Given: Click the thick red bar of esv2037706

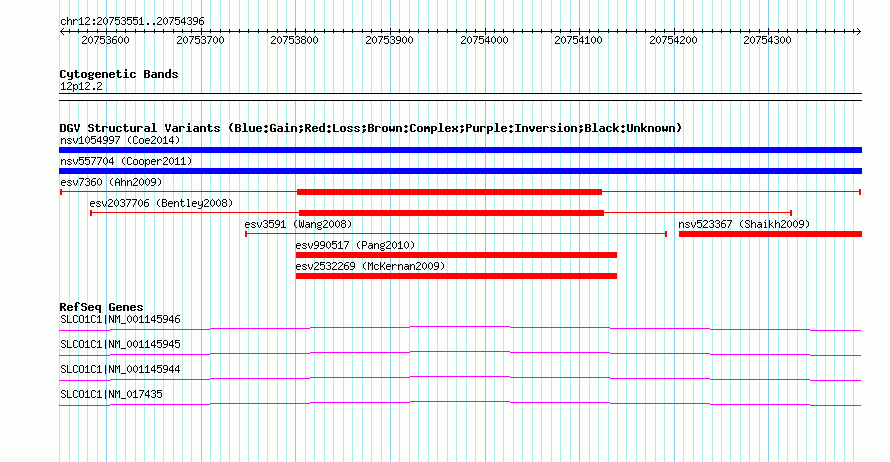Looking at the screenshot, I should click(451, 213).
